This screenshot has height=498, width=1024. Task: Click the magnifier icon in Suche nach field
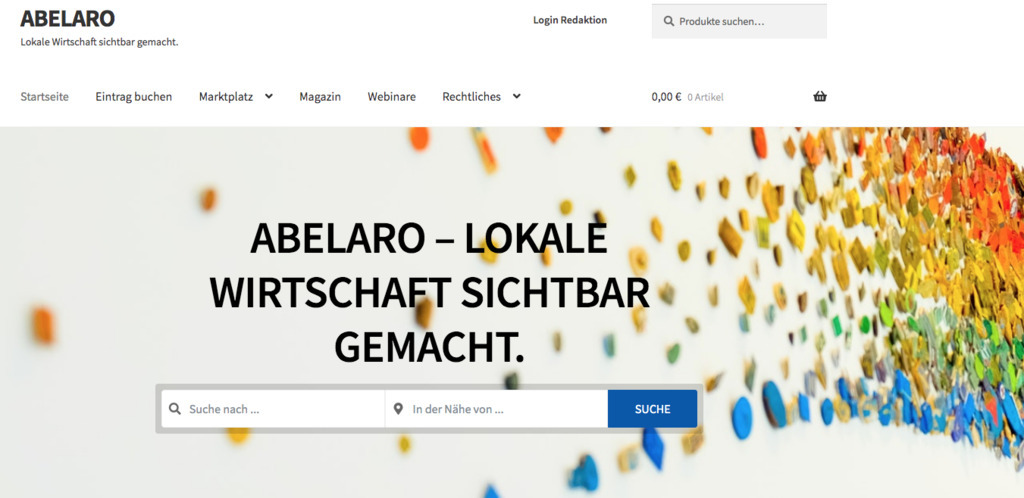(175, 409)
